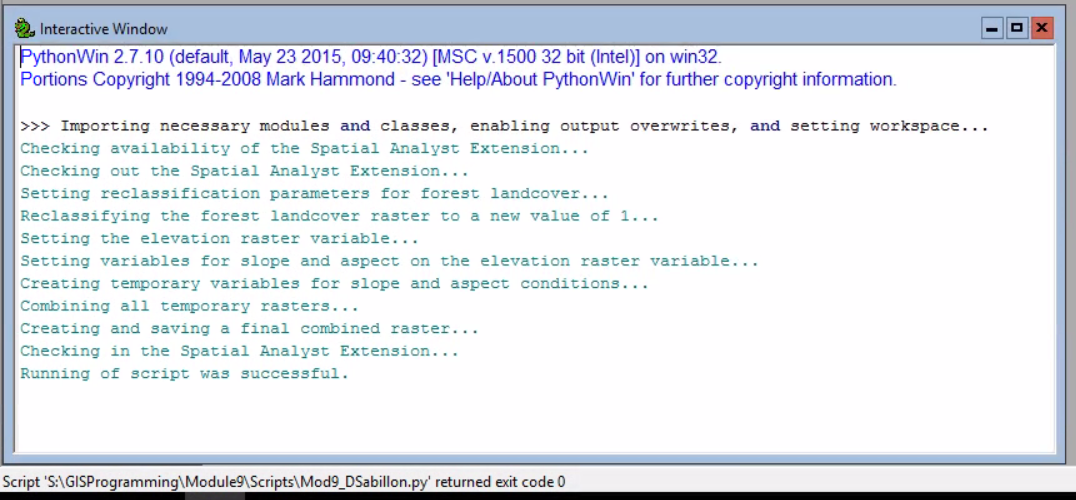Click 'Setting variables for slope and aspect' line
The width and height of the screenshot is (1076, 500).
pos(389,261)
